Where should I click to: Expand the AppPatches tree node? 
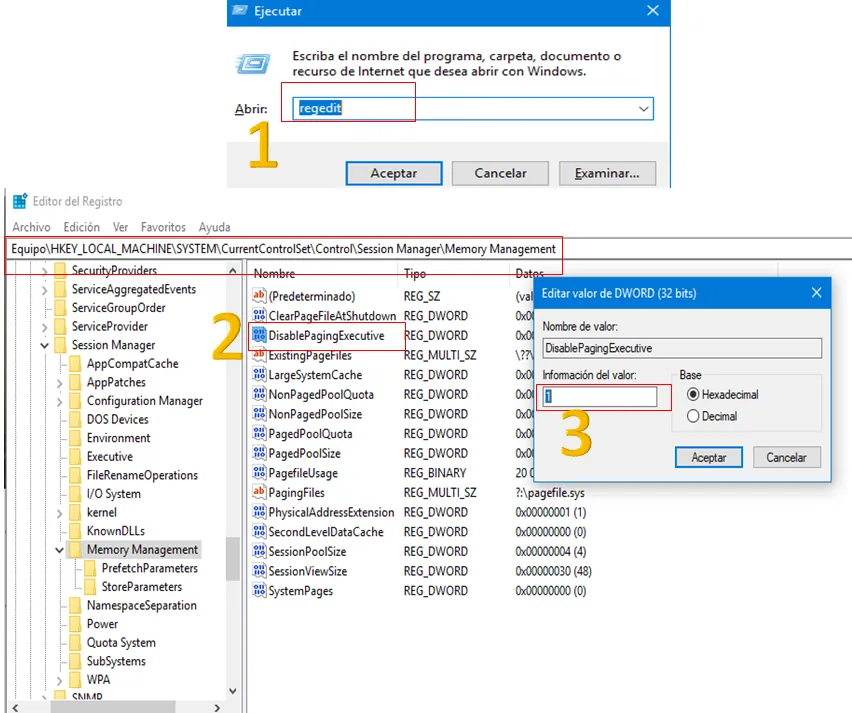click(x=59, y=383)
